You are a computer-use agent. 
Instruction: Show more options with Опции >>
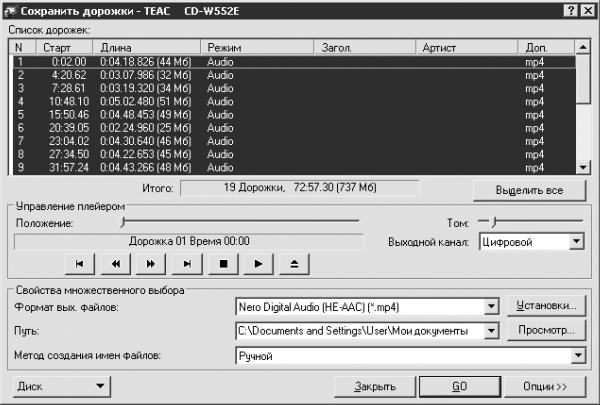tap(545, 386)
